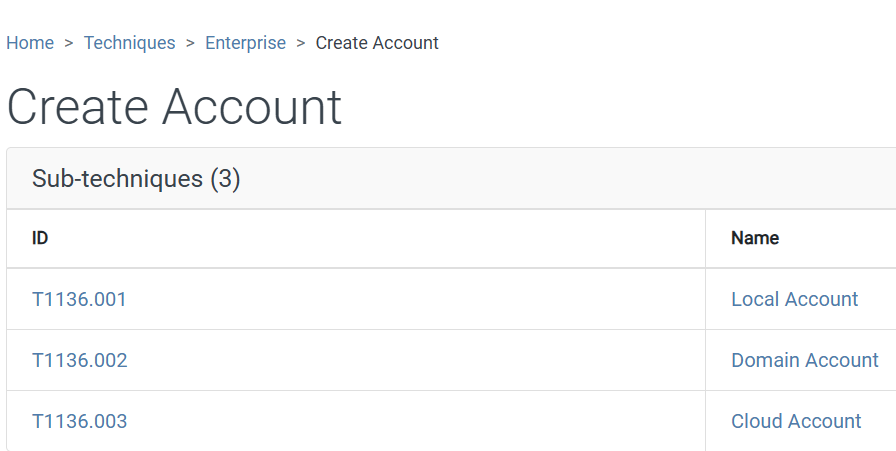
Task: Click the Name column header
Action: [x=755, y=238]
